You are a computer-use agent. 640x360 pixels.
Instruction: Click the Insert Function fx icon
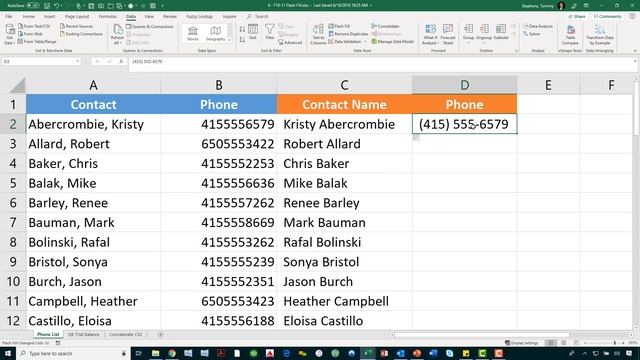[121, 62]
